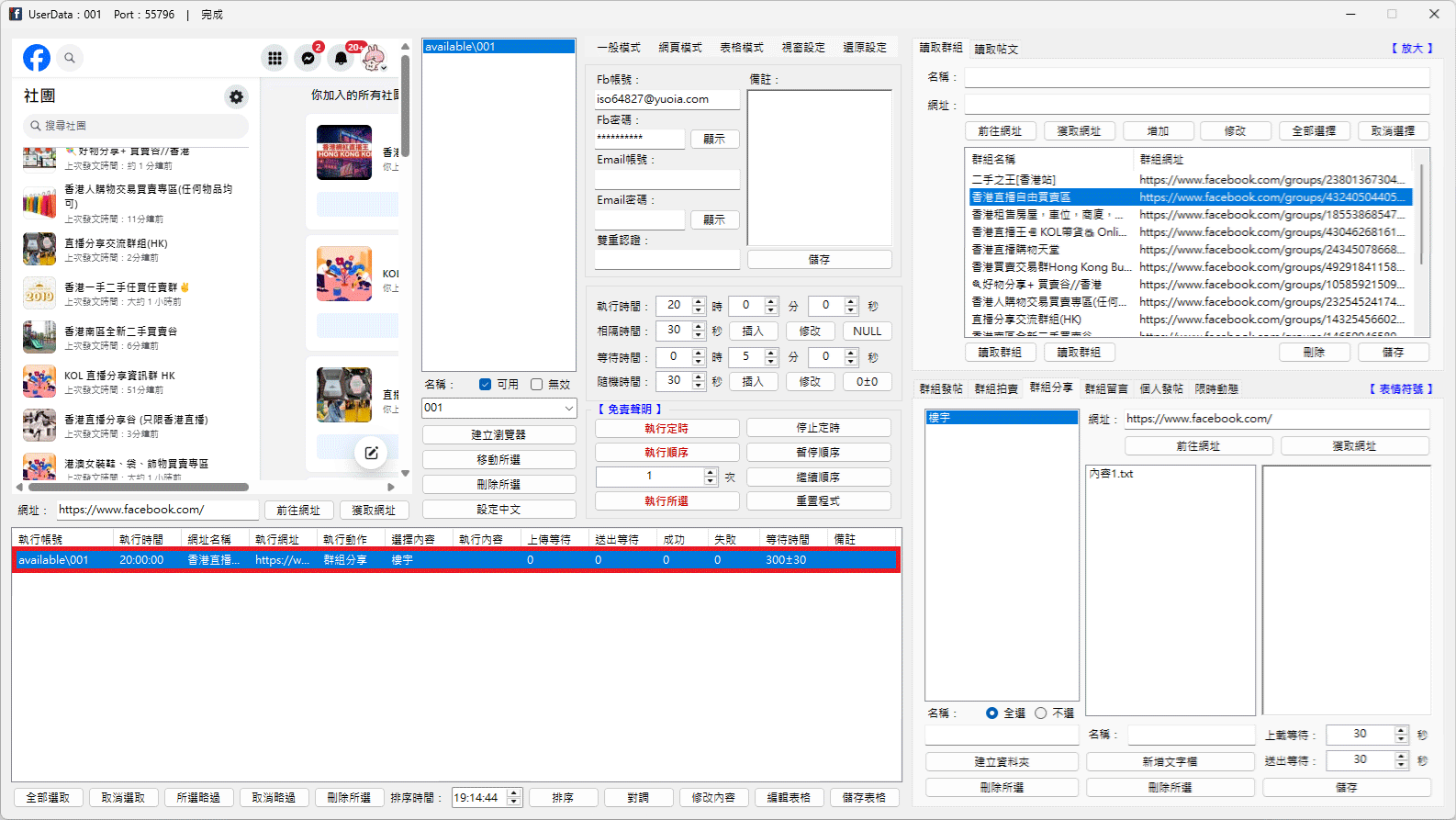Increase 執行時間 hours spinner showing 20
The height and width of the screenshot is (820, 1456).
(699, 301)
